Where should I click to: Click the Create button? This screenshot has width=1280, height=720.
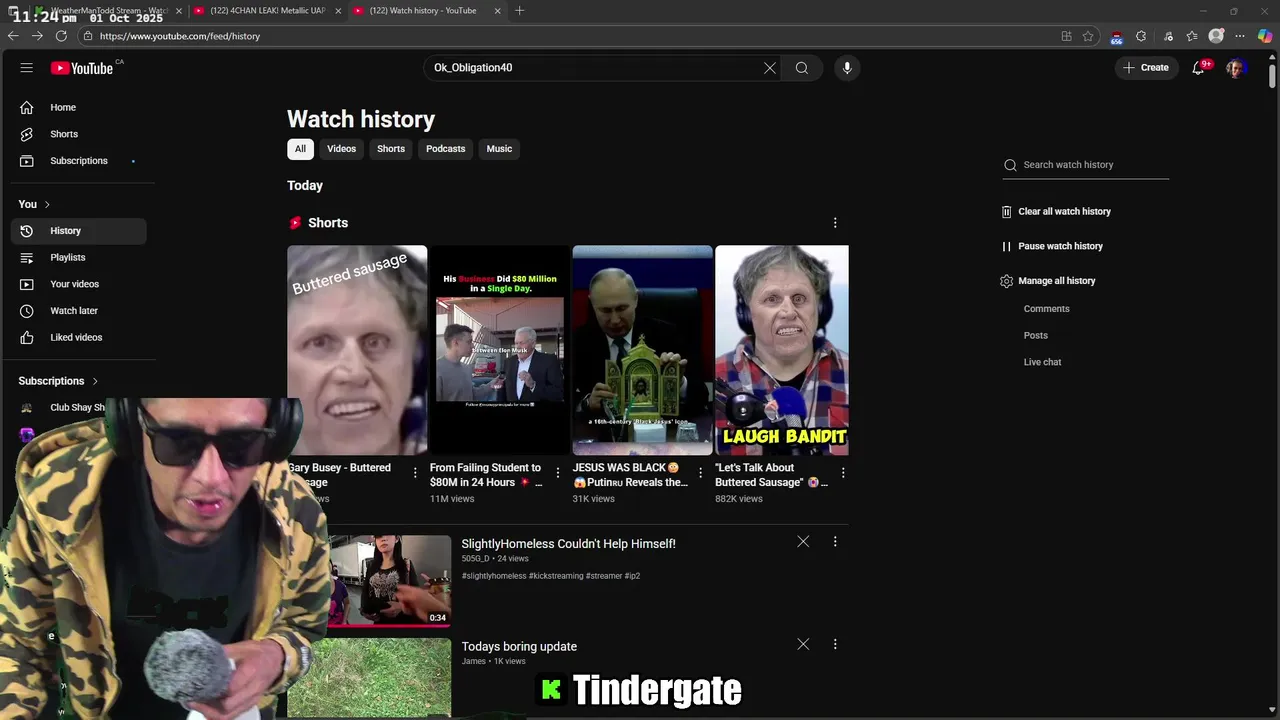pyautogui.click(x=1146, y=68)
